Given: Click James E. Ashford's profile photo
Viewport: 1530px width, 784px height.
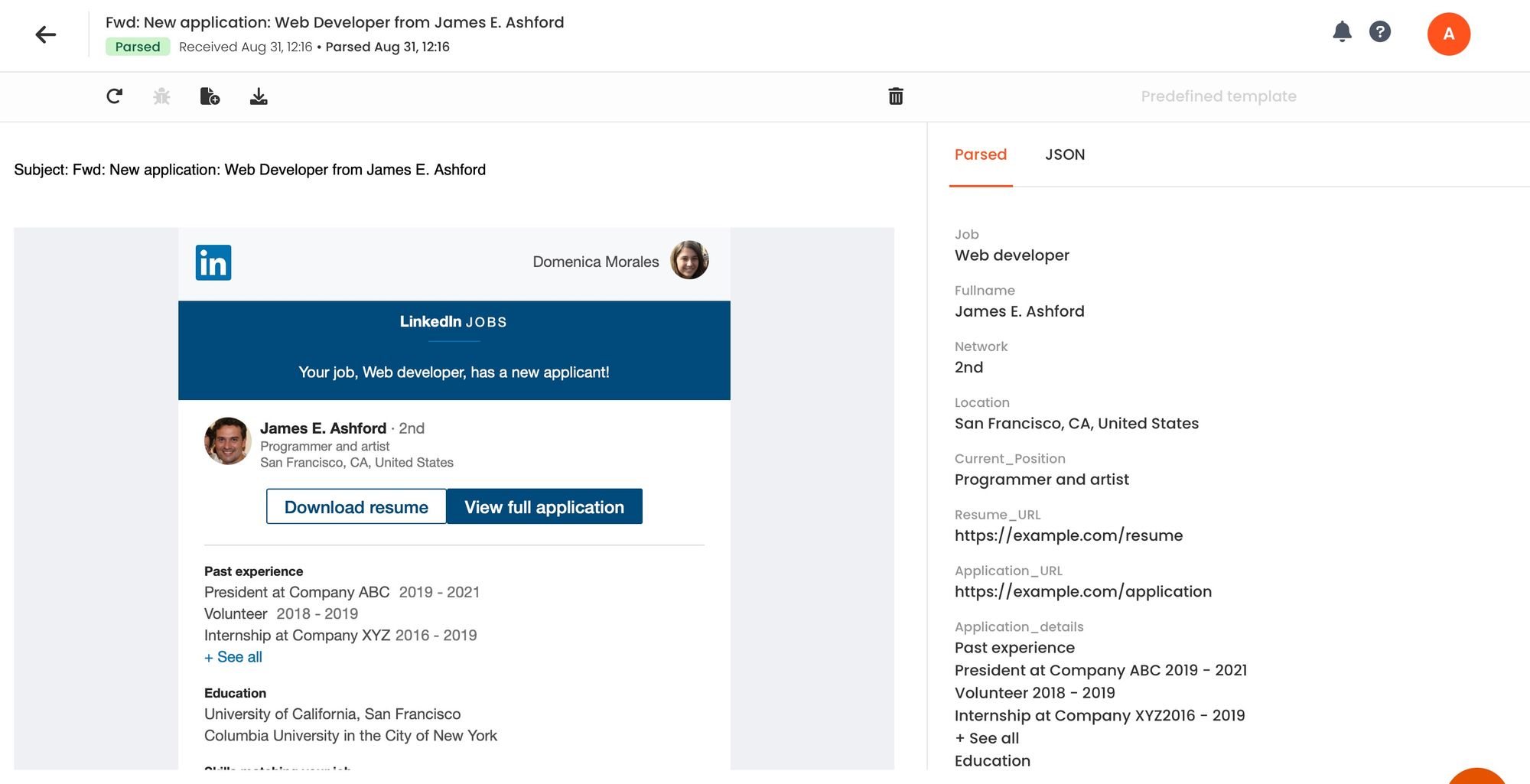Looking at the screenshot, I should [x=227, y=441].
